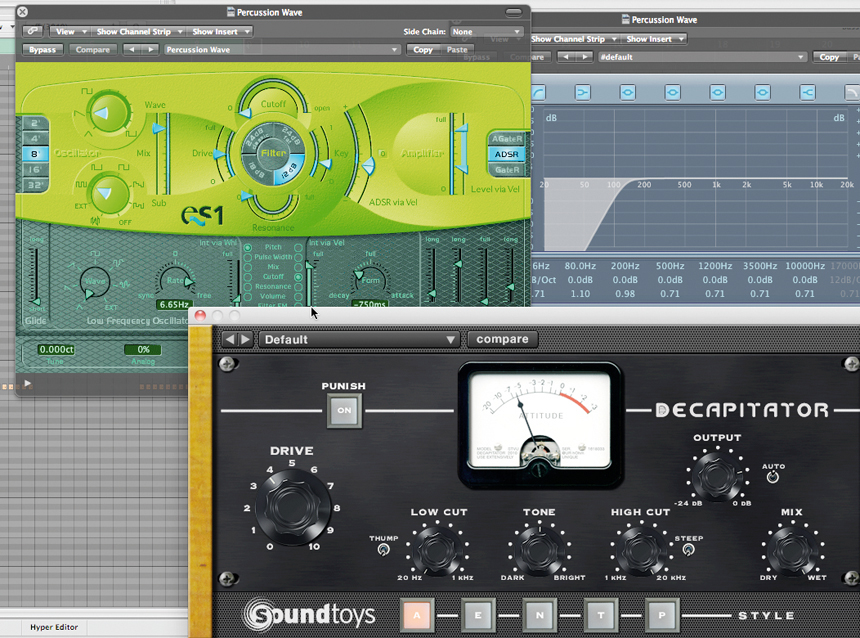The height and width of the screenshot is (638, 860).
Task: Toggle the 10000Hz high shelf band icon in EQ
Action: [807, 92]
